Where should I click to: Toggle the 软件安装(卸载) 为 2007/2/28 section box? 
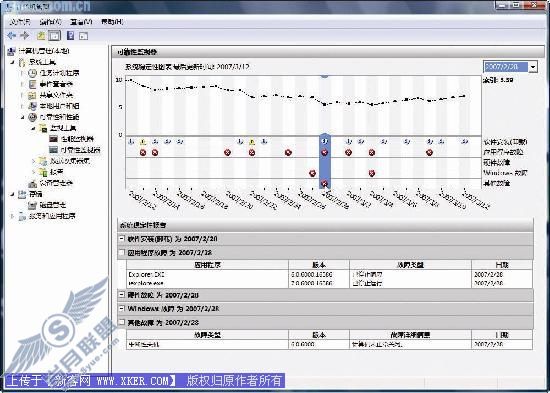(121, 238)
